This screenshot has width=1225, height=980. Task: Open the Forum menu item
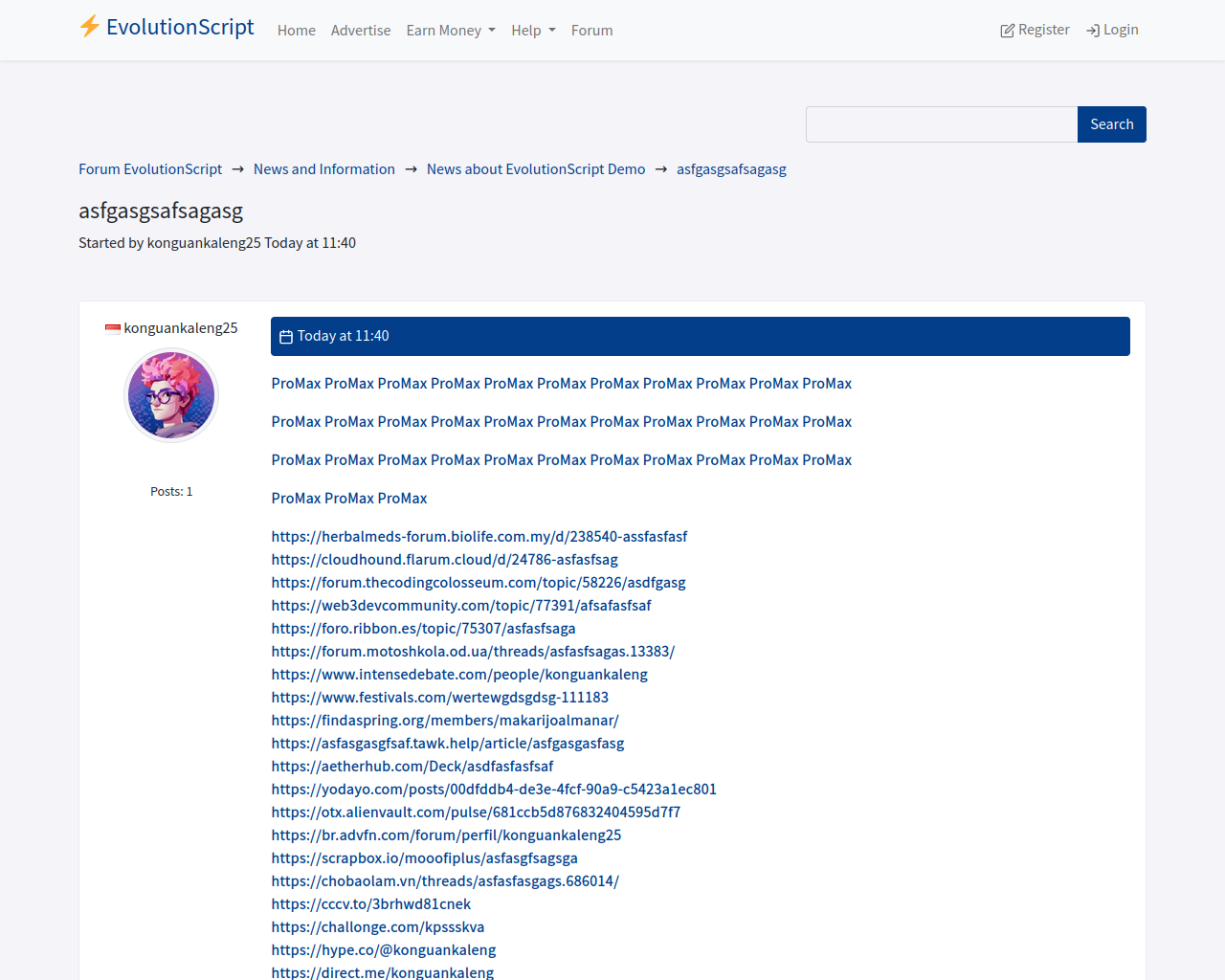(592, 31)
